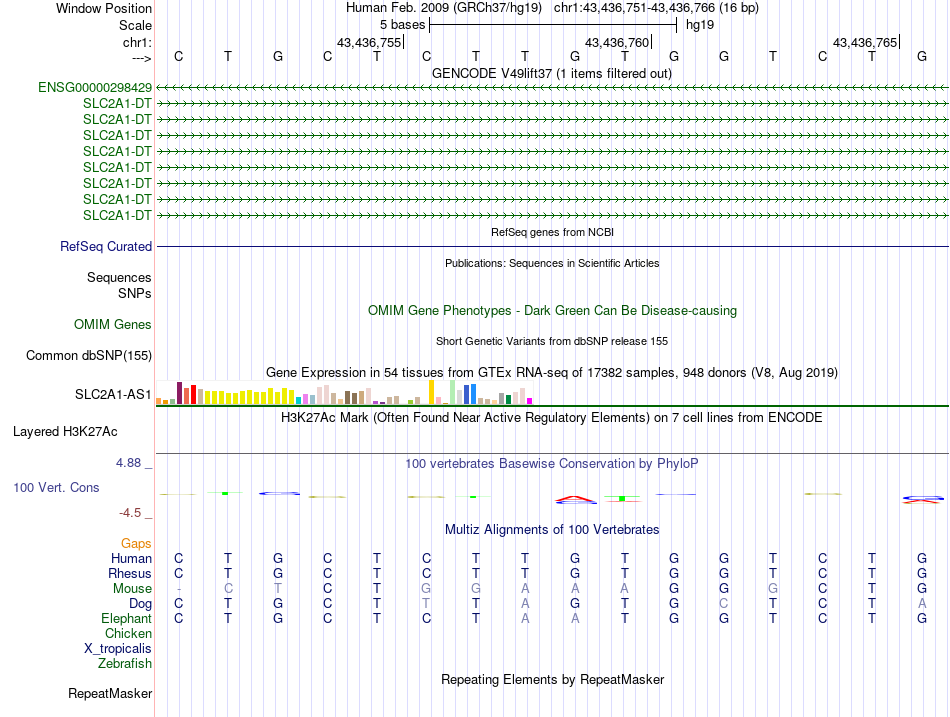Click 100 vertebrates Basewise Conservation title
950x717 pixels.
click(x=552, y=464)
